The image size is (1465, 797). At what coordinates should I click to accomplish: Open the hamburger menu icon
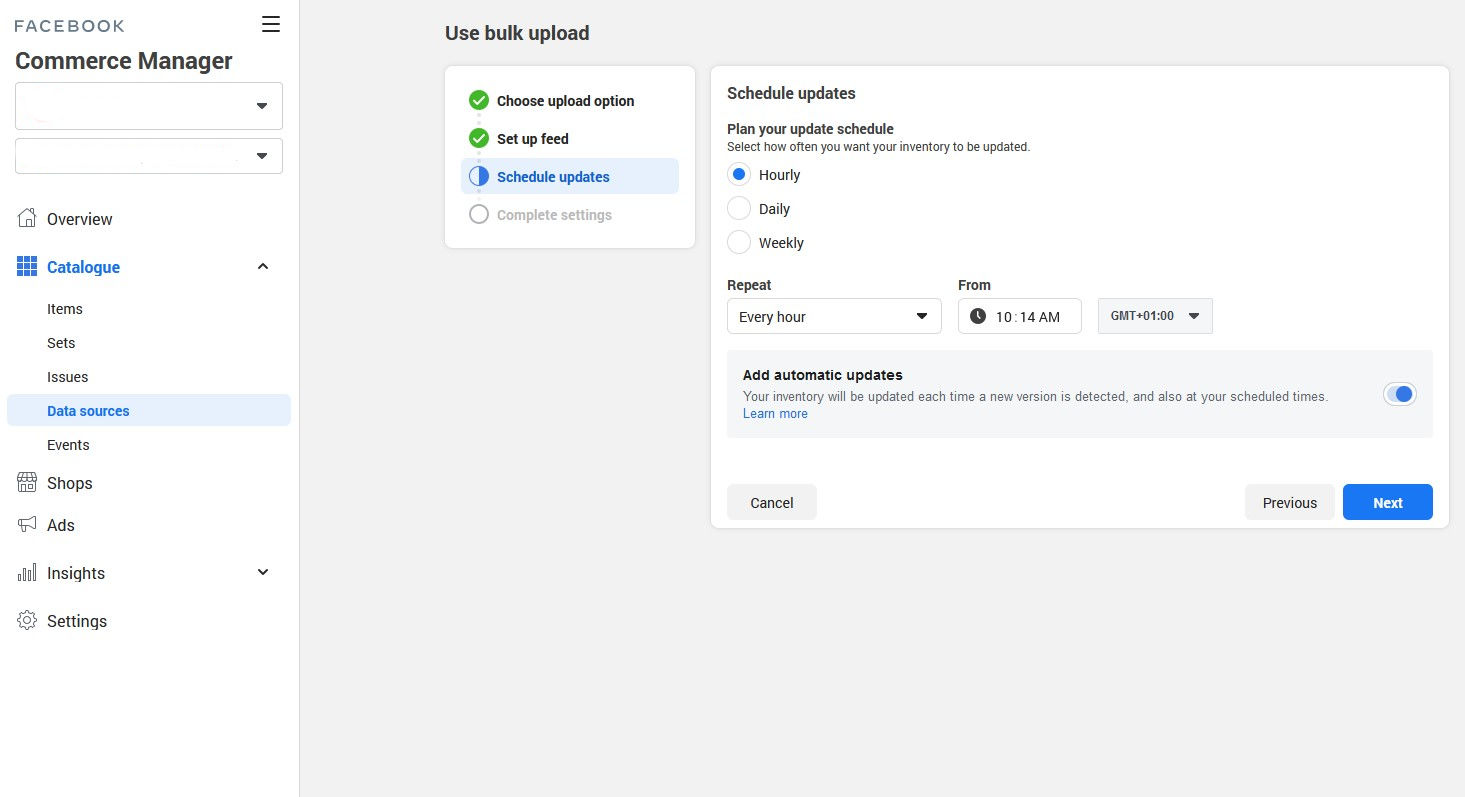point(271,24)
